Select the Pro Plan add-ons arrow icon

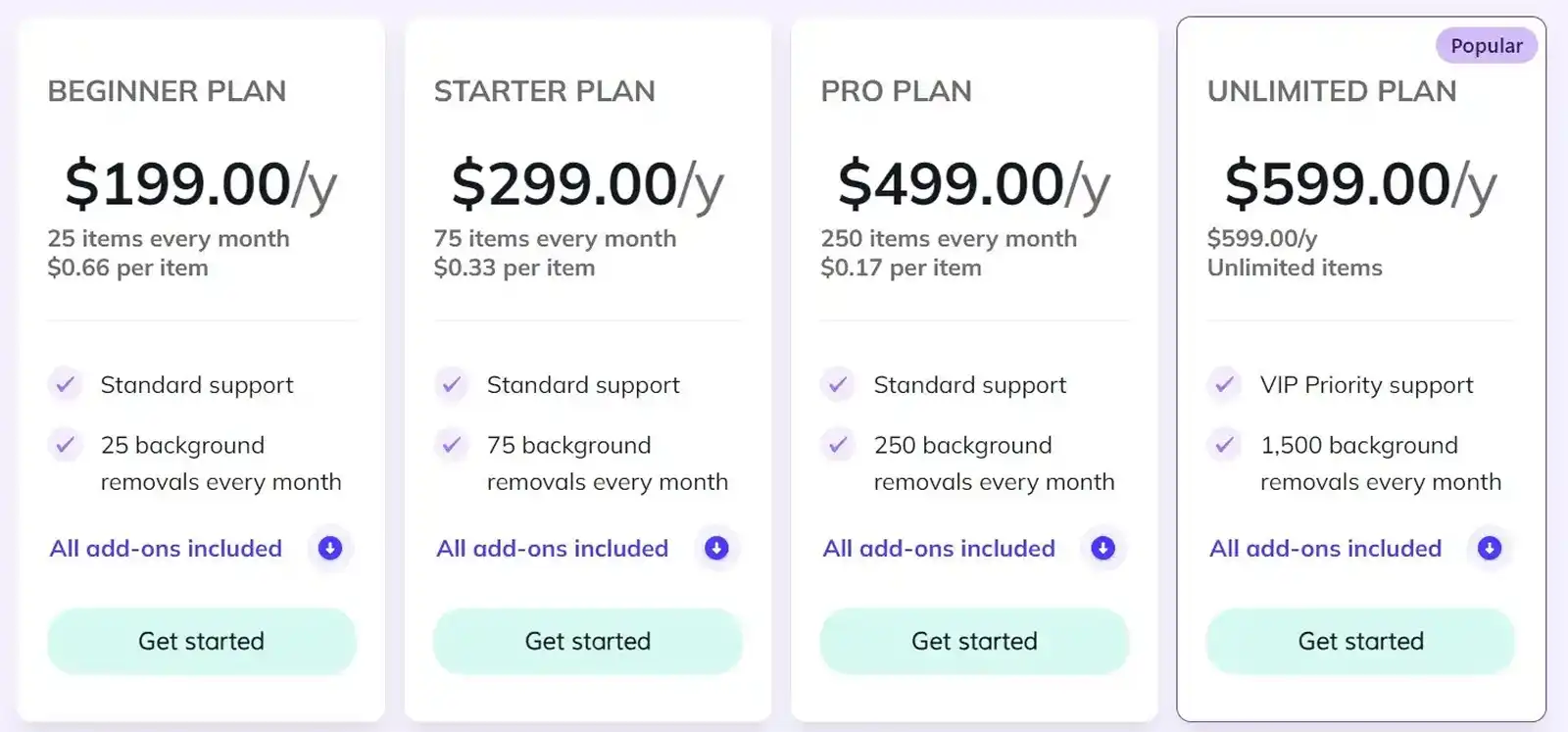(1102, 549)
